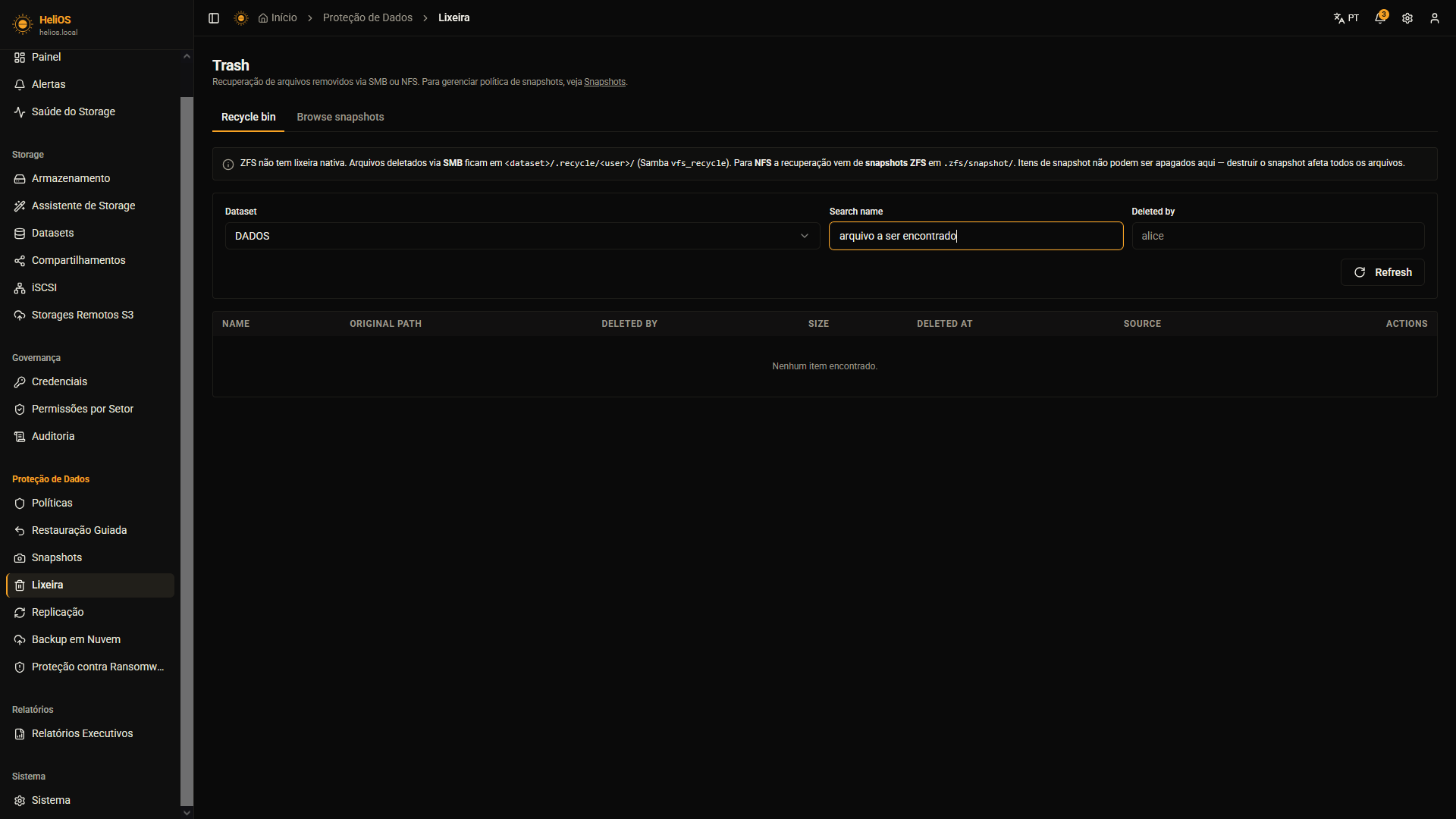
Task: Click the HeliOS sun logo in breadcrumb
Action: (x=241, y=18)
